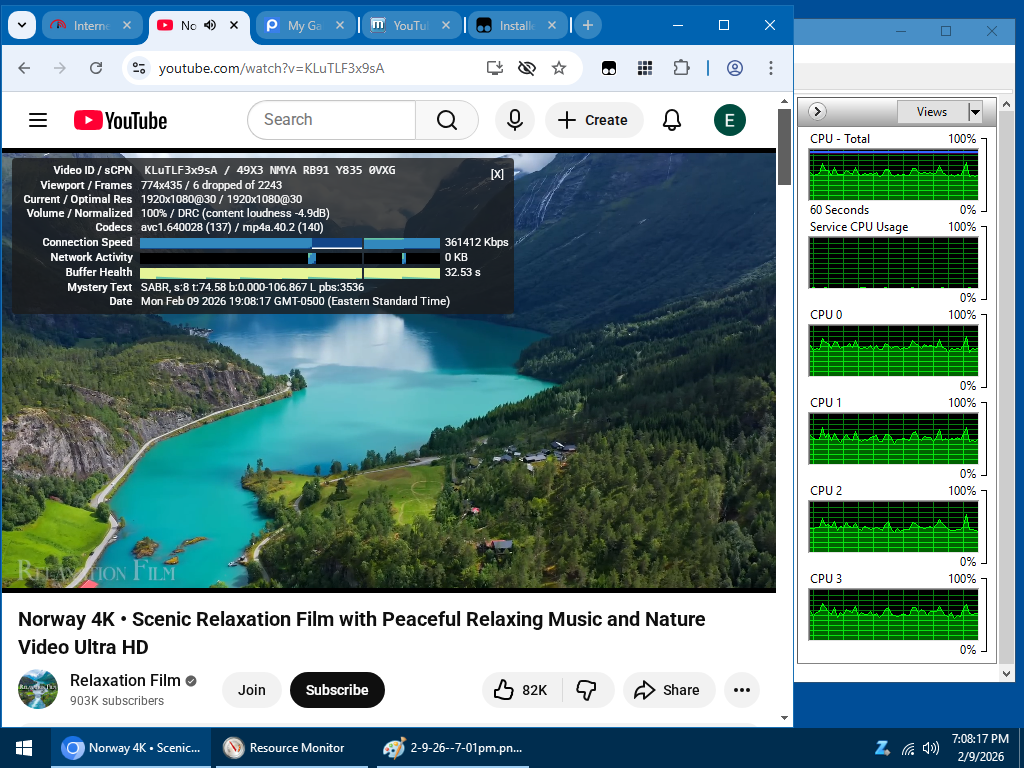Close the playing Norway video tab
1024x768 pixels.
234,25
